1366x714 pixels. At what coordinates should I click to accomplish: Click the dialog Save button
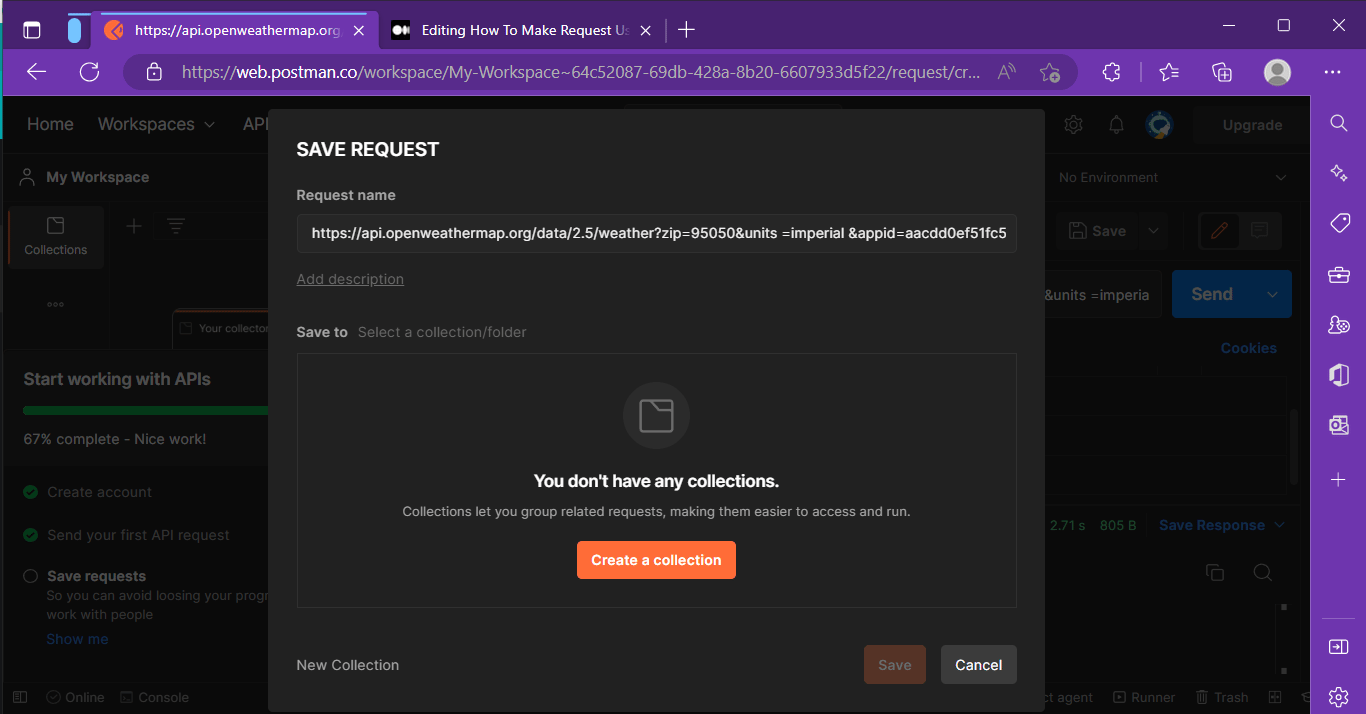coord(895,665)
